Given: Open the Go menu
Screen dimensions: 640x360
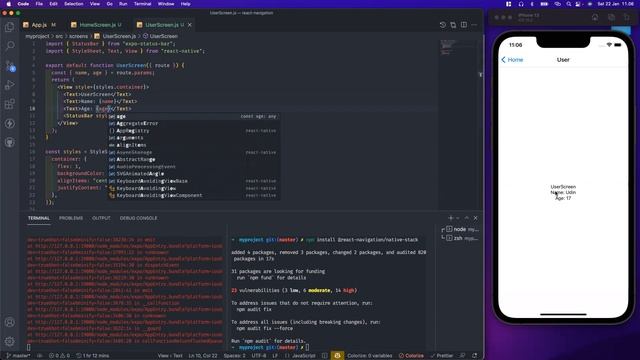Looking at the screenshot, I should (x=109, y=4).
